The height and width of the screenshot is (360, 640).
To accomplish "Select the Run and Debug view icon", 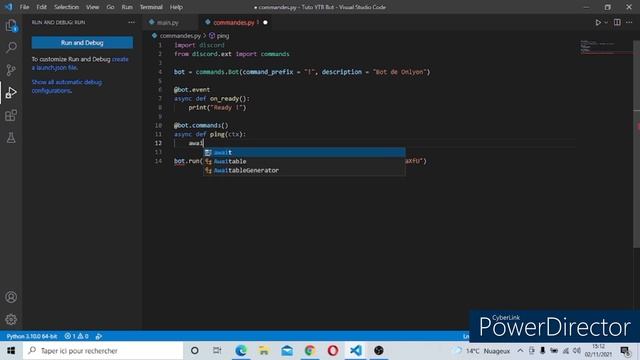I will [11, 93].
